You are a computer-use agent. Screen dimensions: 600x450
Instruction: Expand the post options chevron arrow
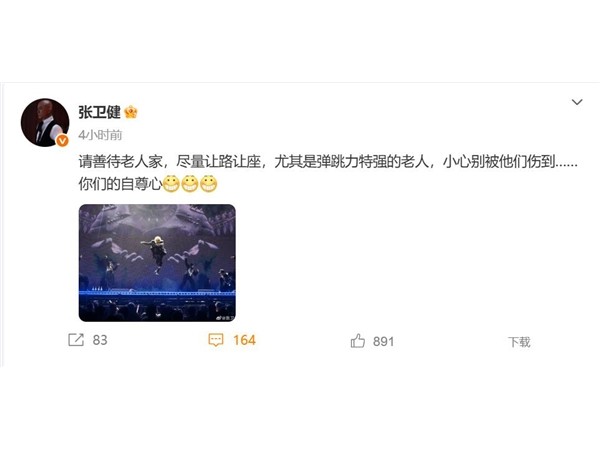577,102
